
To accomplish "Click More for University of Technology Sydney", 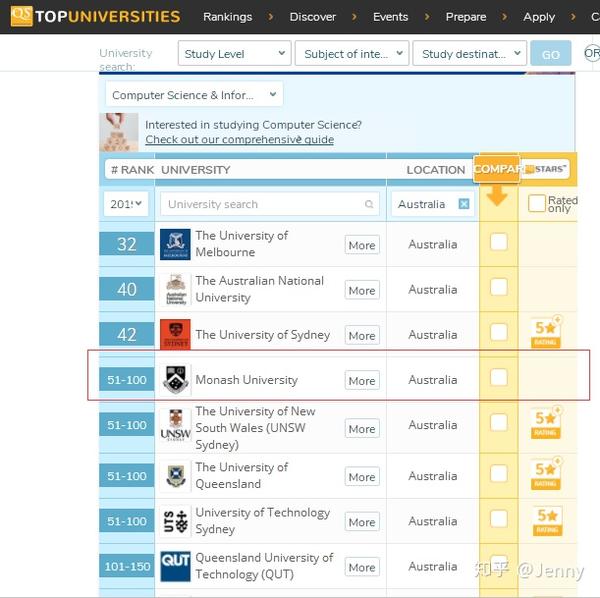I will point(362,522).
